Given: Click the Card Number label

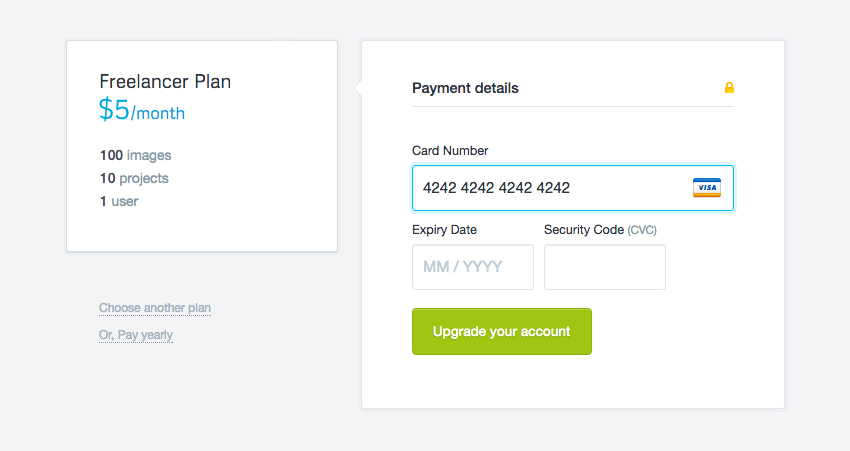Looking at the screenshot, I should click(450, 151).
